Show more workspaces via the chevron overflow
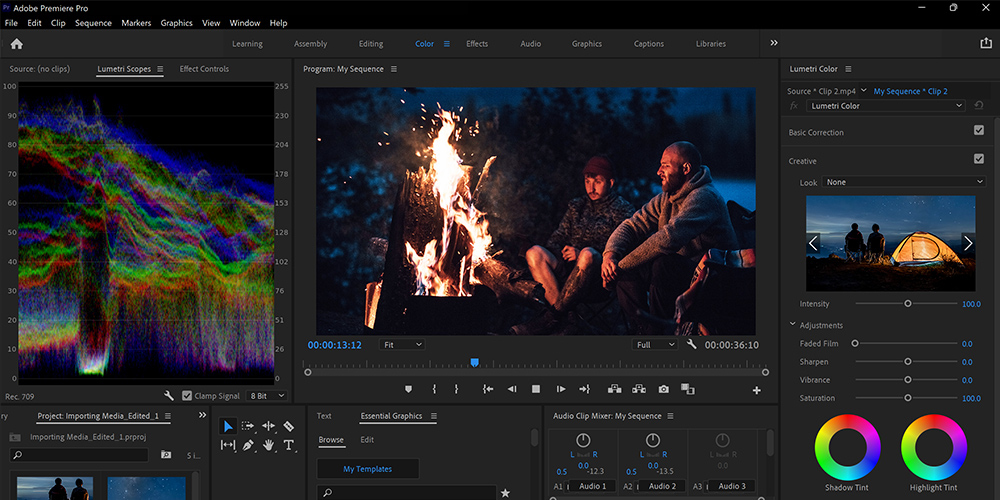The height and width of the screenshot is (500, 1000). click(x=774, y=43)
